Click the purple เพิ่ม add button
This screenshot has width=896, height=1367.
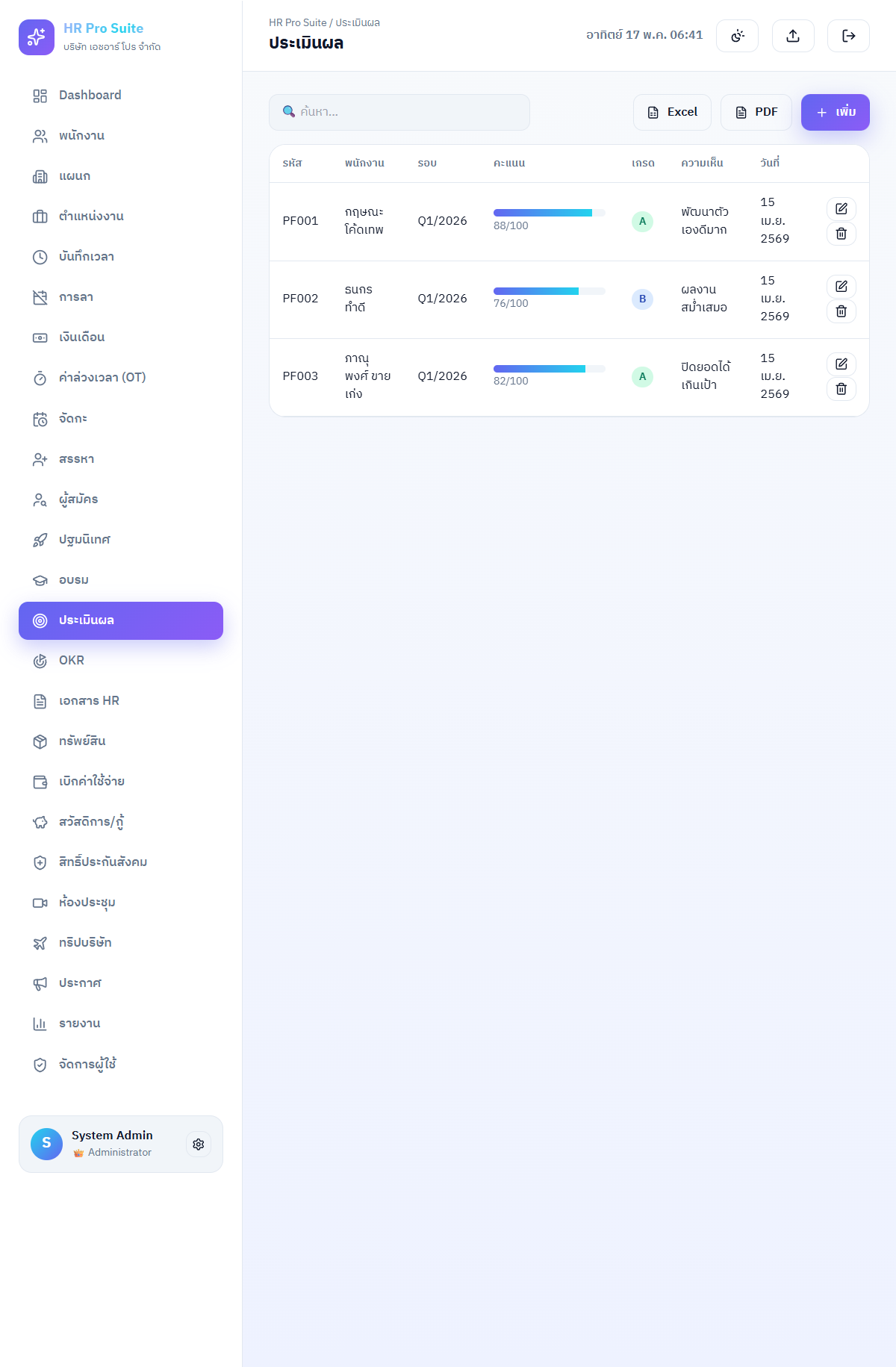[836, 112]
